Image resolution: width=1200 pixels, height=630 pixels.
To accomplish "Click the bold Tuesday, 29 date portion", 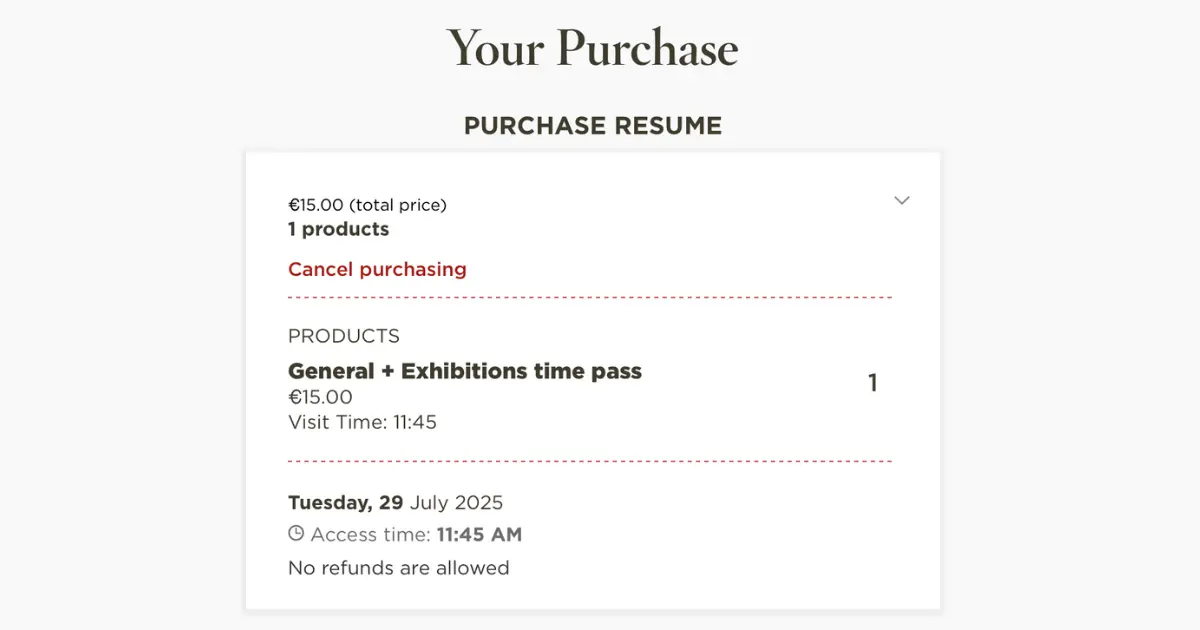I will coord(346,502).
